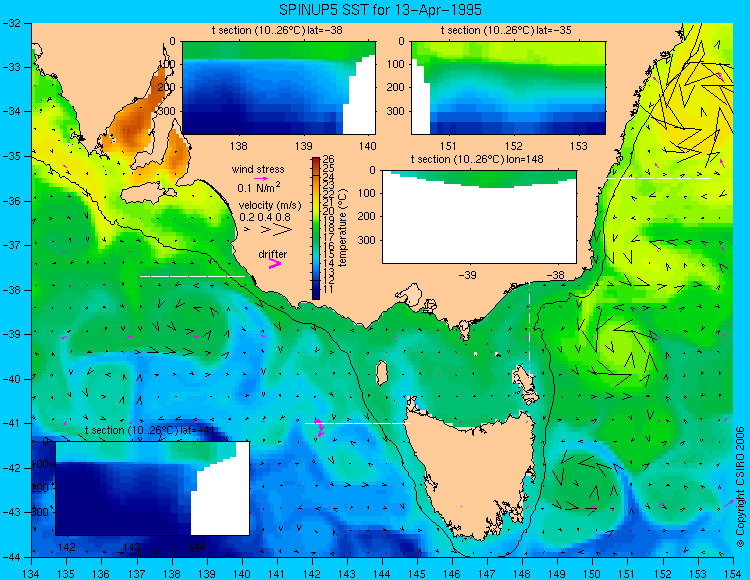Viewport: 750px width, 580px height.
Task: Select the heading 't section (10..26°C) lon=148'
Action: pos(477,159)
